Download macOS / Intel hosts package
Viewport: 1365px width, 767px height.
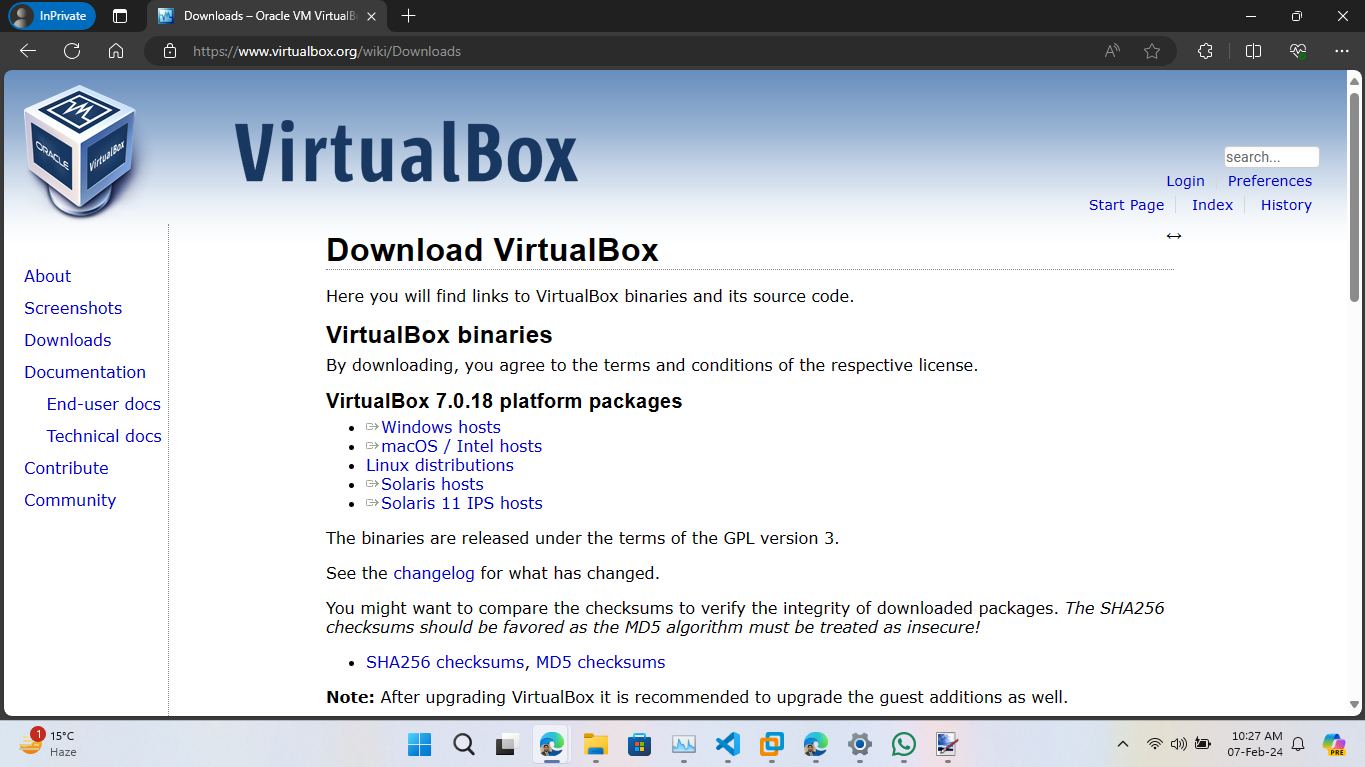point(462,446)
